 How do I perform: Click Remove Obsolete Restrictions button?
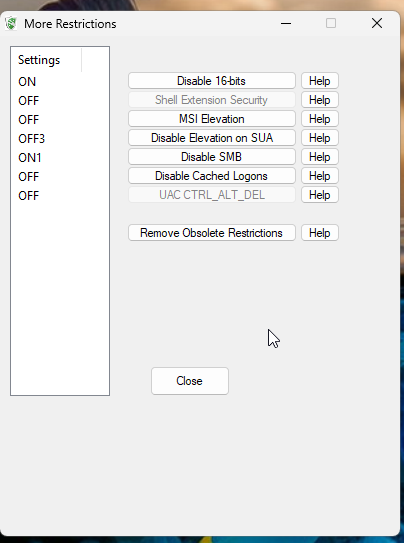212,233
